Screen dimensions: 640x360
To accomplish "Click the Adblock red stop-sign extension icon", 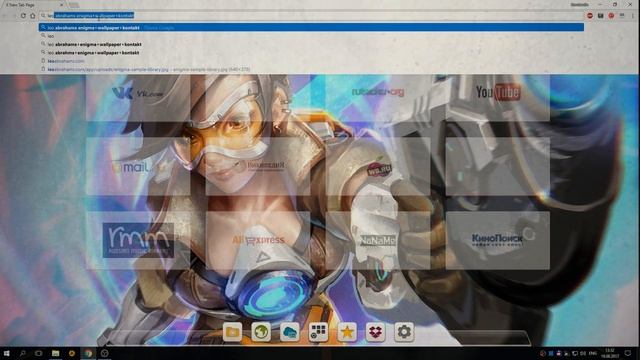I will [x=590, y=16].
